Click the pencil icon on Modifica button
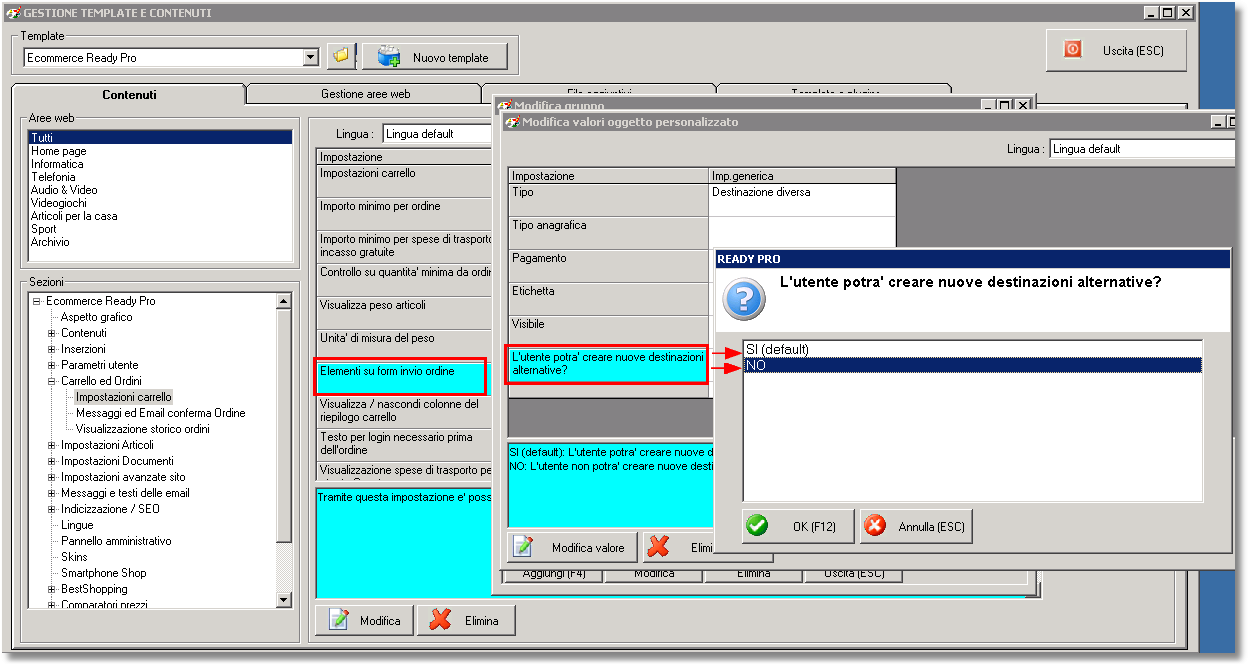Image resolution: width=1249 pixels, height=667 pixels. (x=339, y=620)
